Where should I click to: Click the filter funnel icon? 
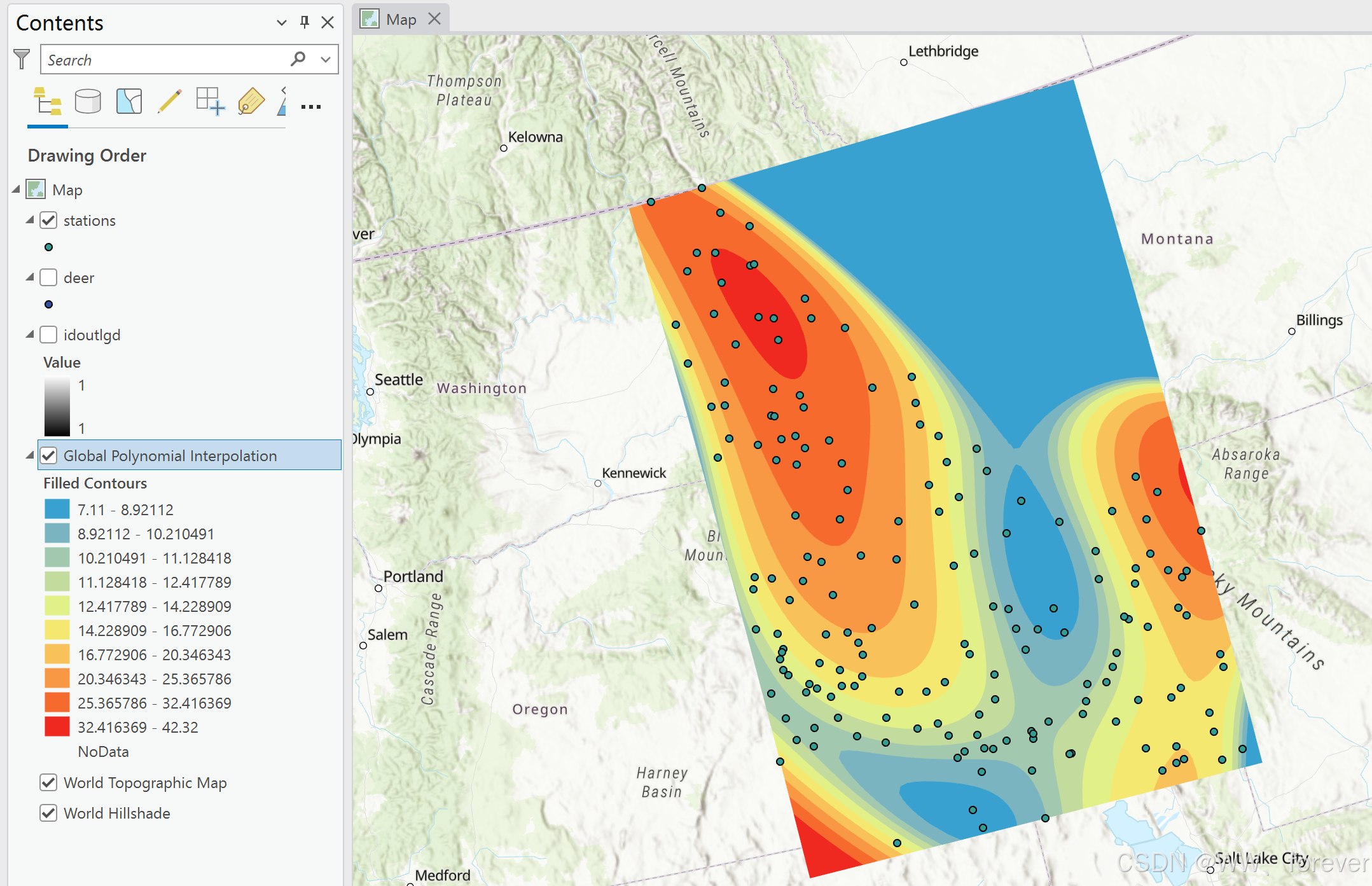tap(22, 59)
